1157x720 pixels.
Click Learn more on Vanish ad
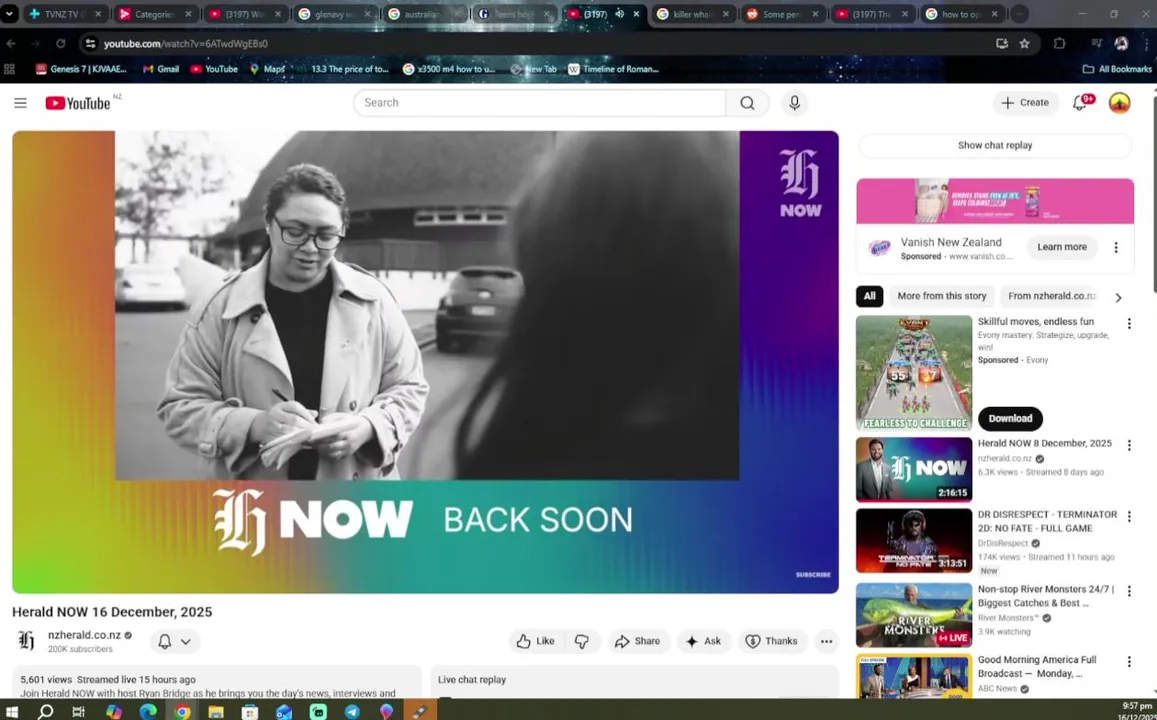(1062, 247)
